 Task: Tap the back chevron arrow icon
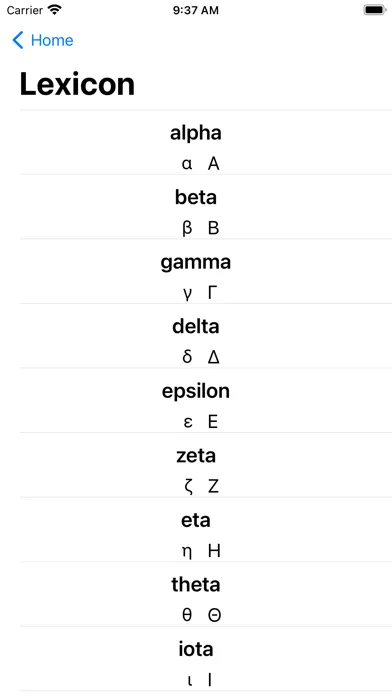pos(18,40)
